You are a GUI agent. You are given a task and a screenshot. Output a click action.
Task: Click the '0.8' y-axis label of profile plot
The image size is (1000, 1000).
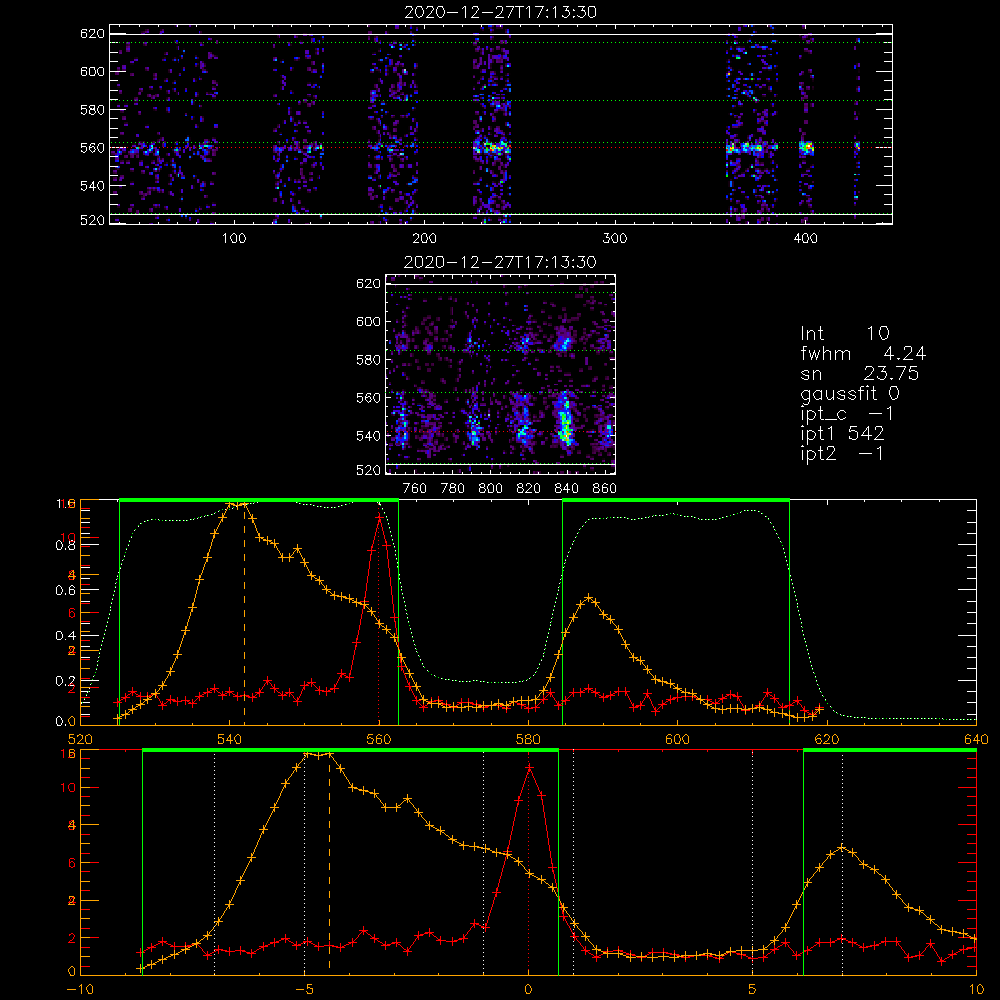[66, 545]
